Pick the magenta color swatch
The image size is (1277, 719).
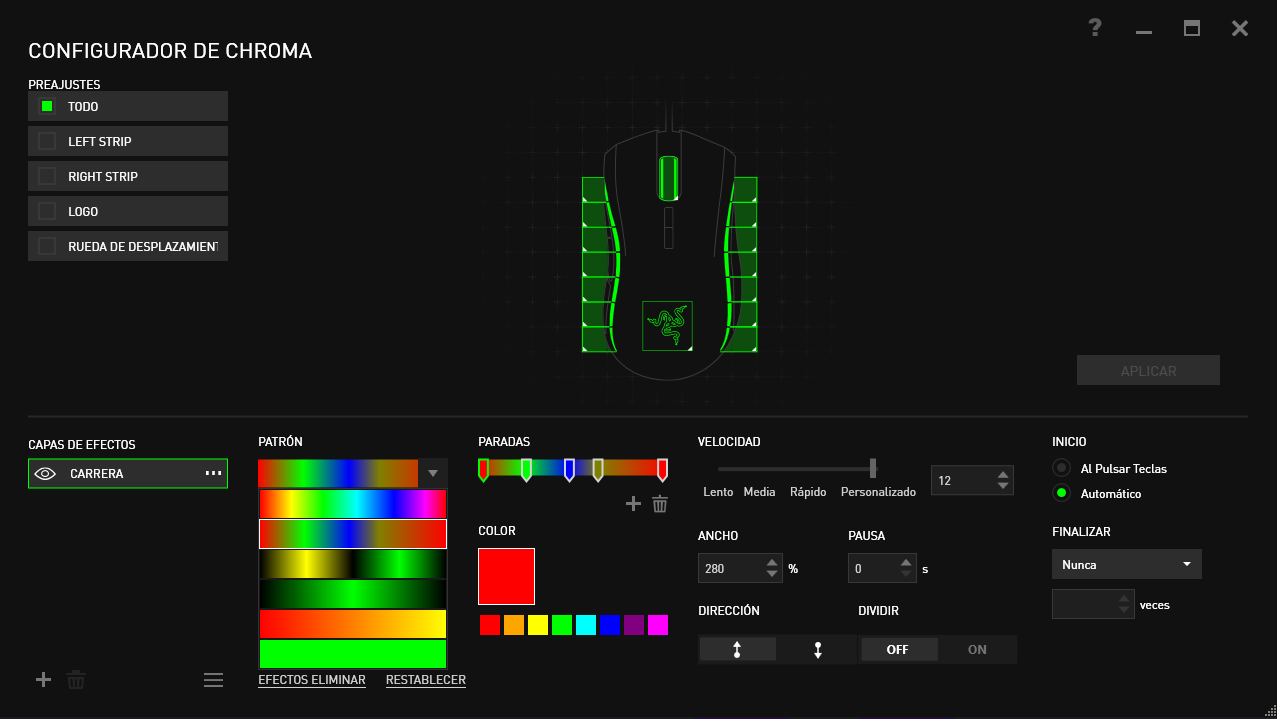658,625
